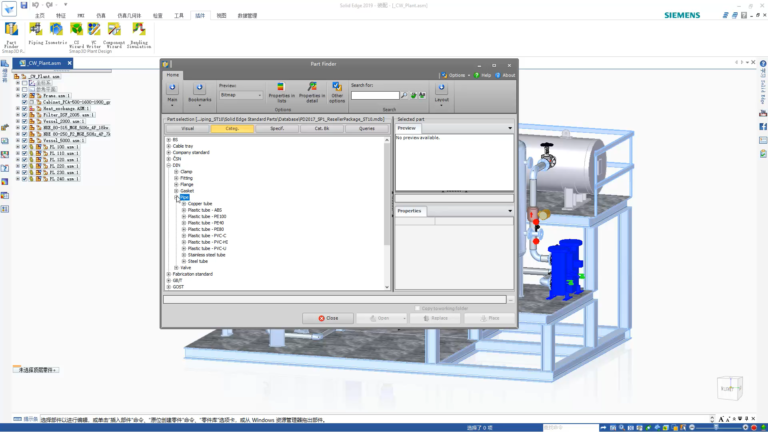
Task: Expand the Cable tray category
Action: [x=169, y=146]
